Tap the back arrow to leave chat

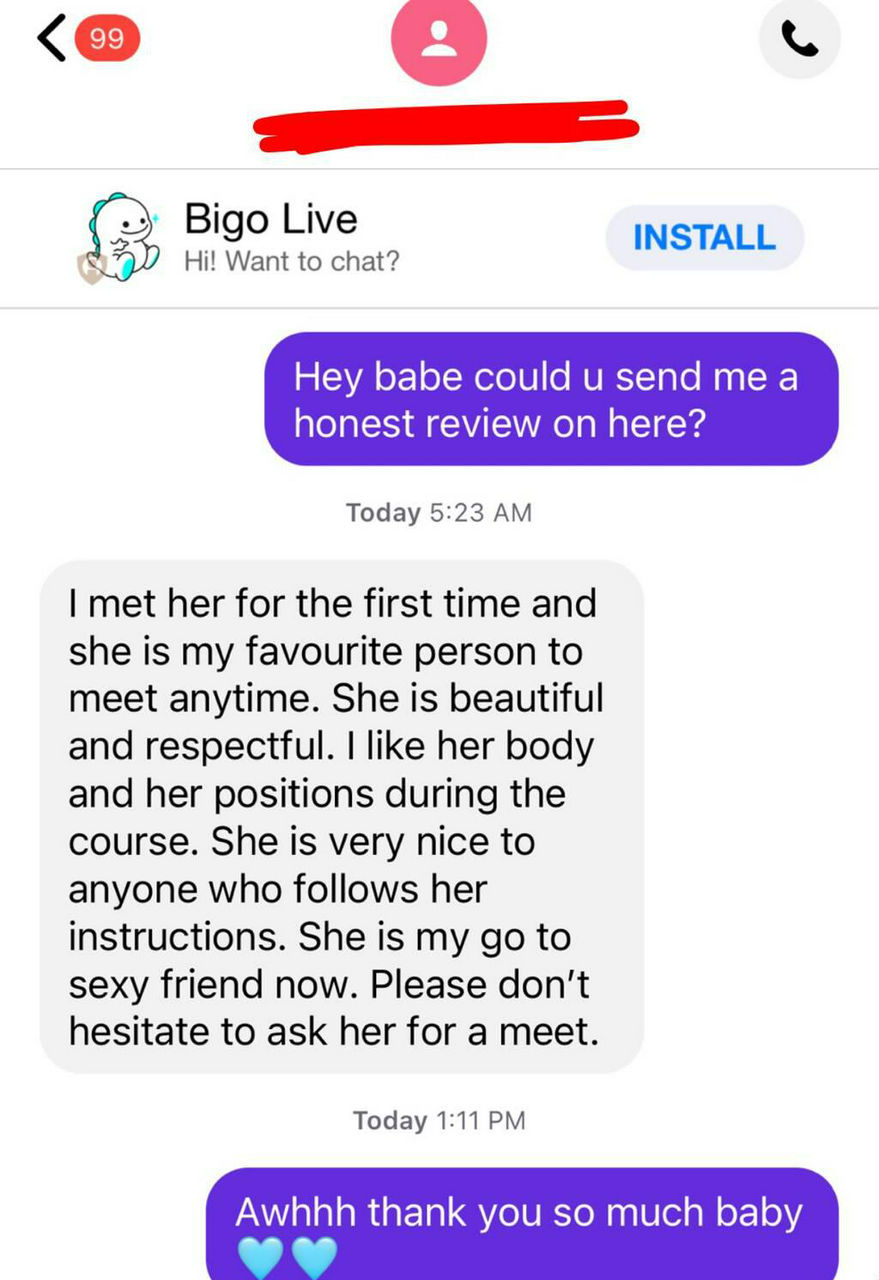tap(52, 39)
